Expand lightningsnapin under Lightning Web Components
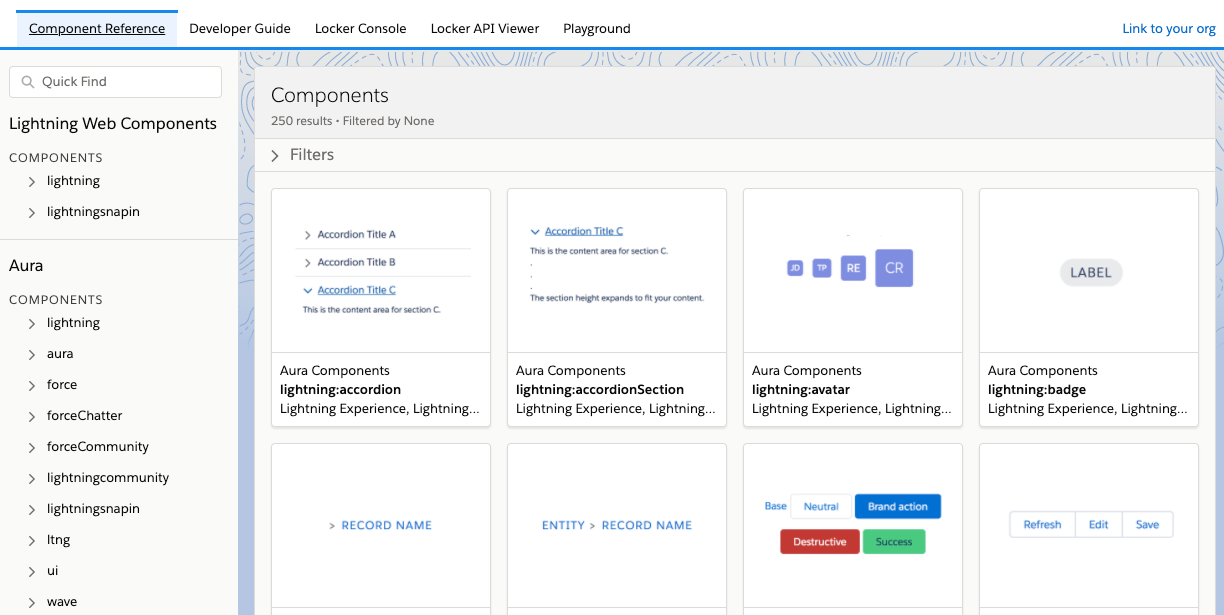 [32, 212]
